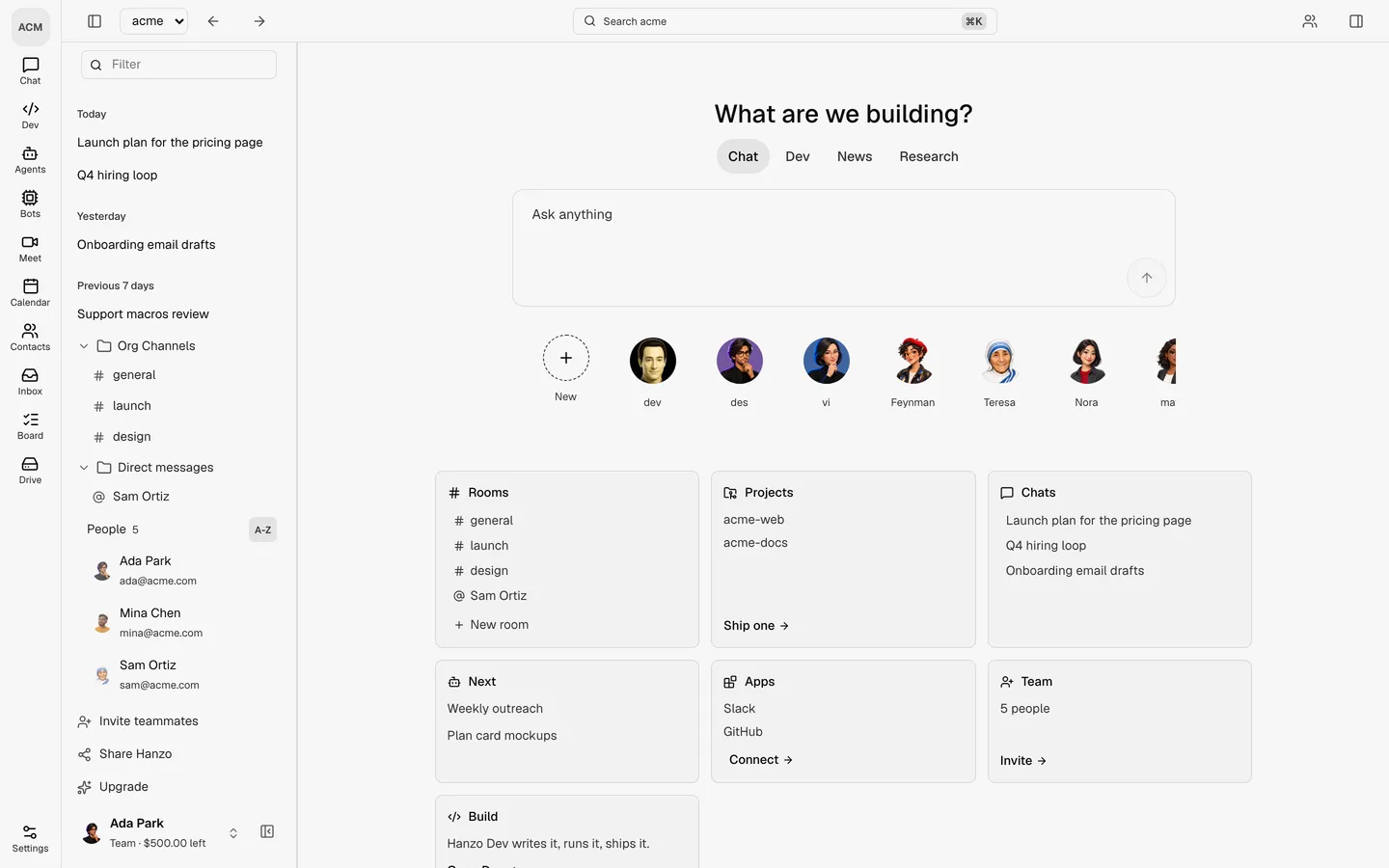Open the Bots section

(x=30, y=204)
